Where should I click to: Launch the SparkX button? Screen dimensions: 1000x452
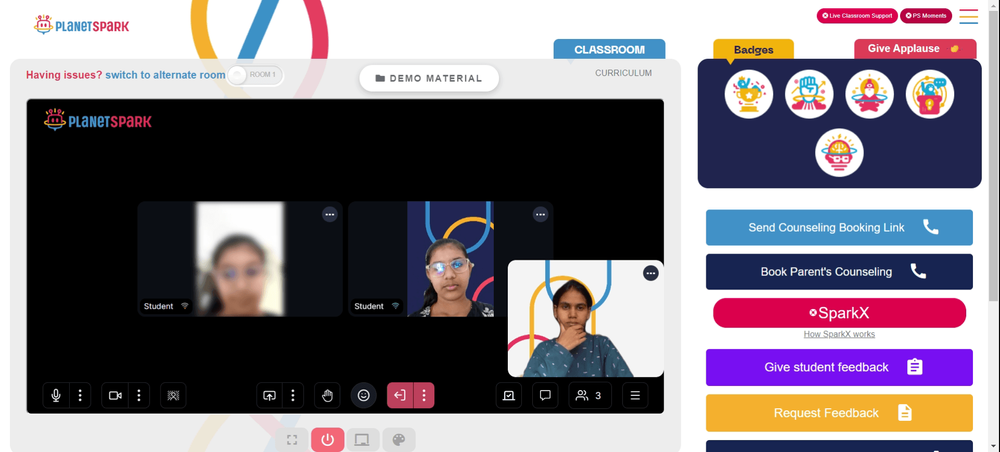tap(839, 313)
